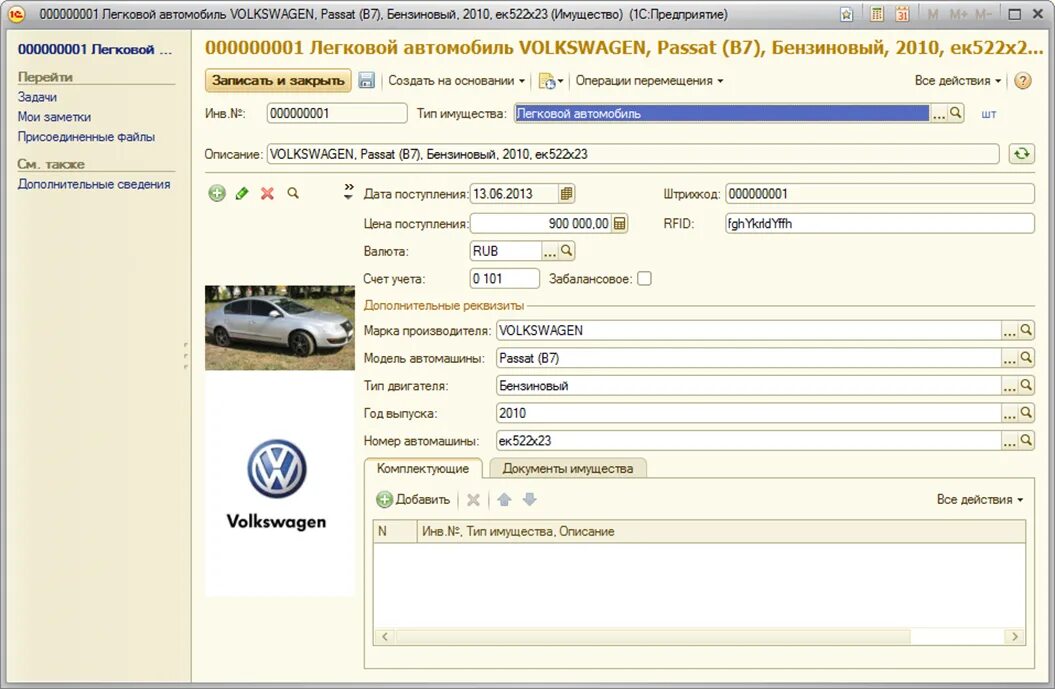Click the Счет учета field
1055x689 pixels.
505,279
